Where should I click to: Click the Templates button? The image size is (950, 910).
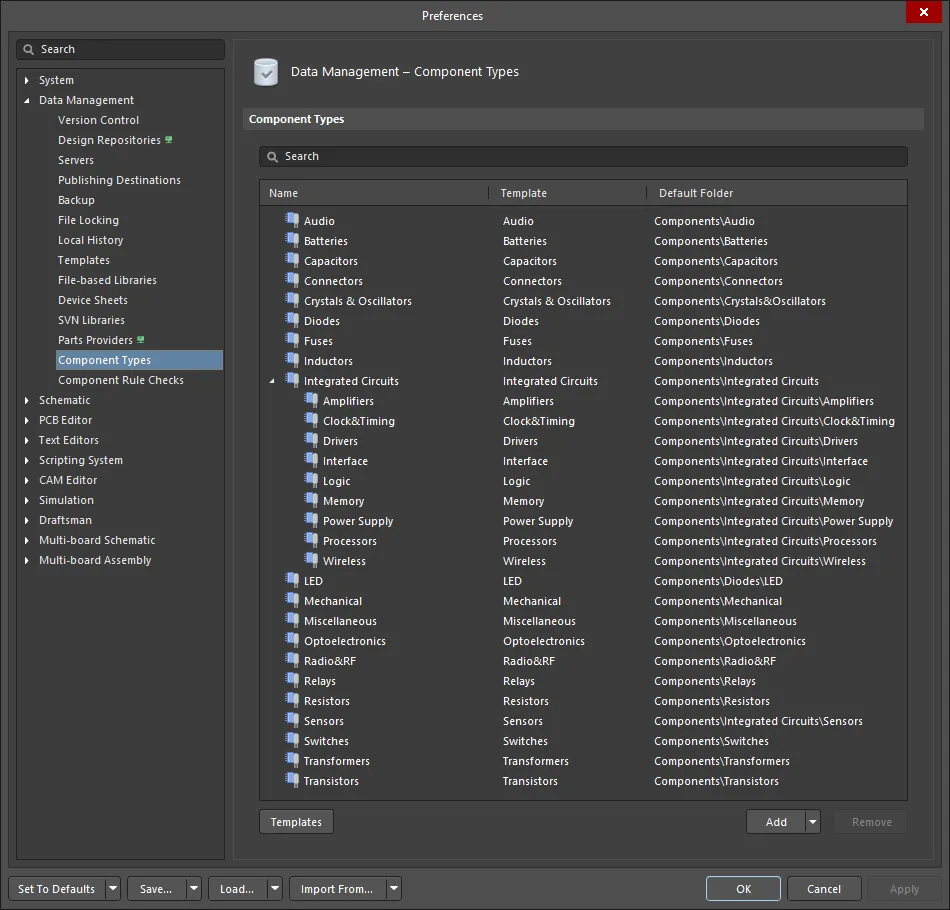[x=295, y=821]
